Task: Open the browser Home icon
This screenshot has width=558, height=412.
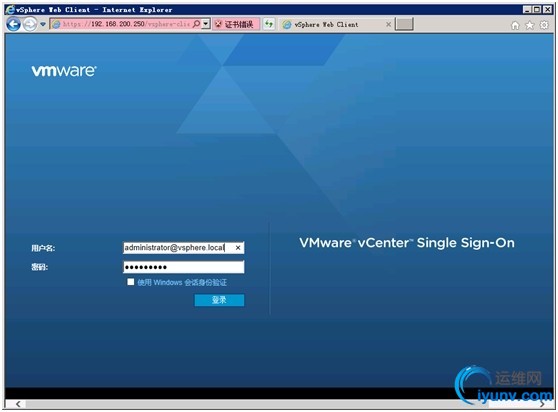Action: 515,25
